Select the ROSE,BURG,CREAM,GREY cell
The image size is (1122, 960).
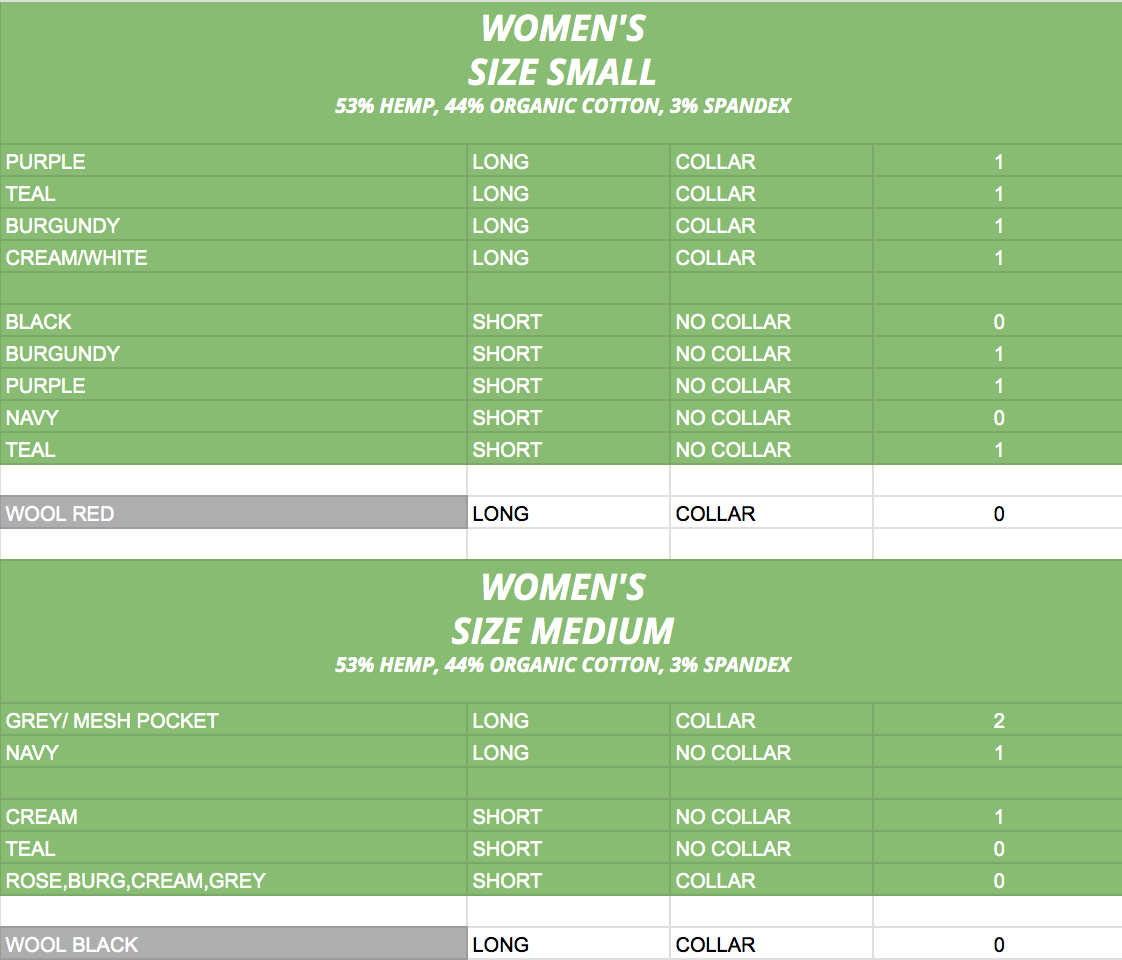pos(233,880)
